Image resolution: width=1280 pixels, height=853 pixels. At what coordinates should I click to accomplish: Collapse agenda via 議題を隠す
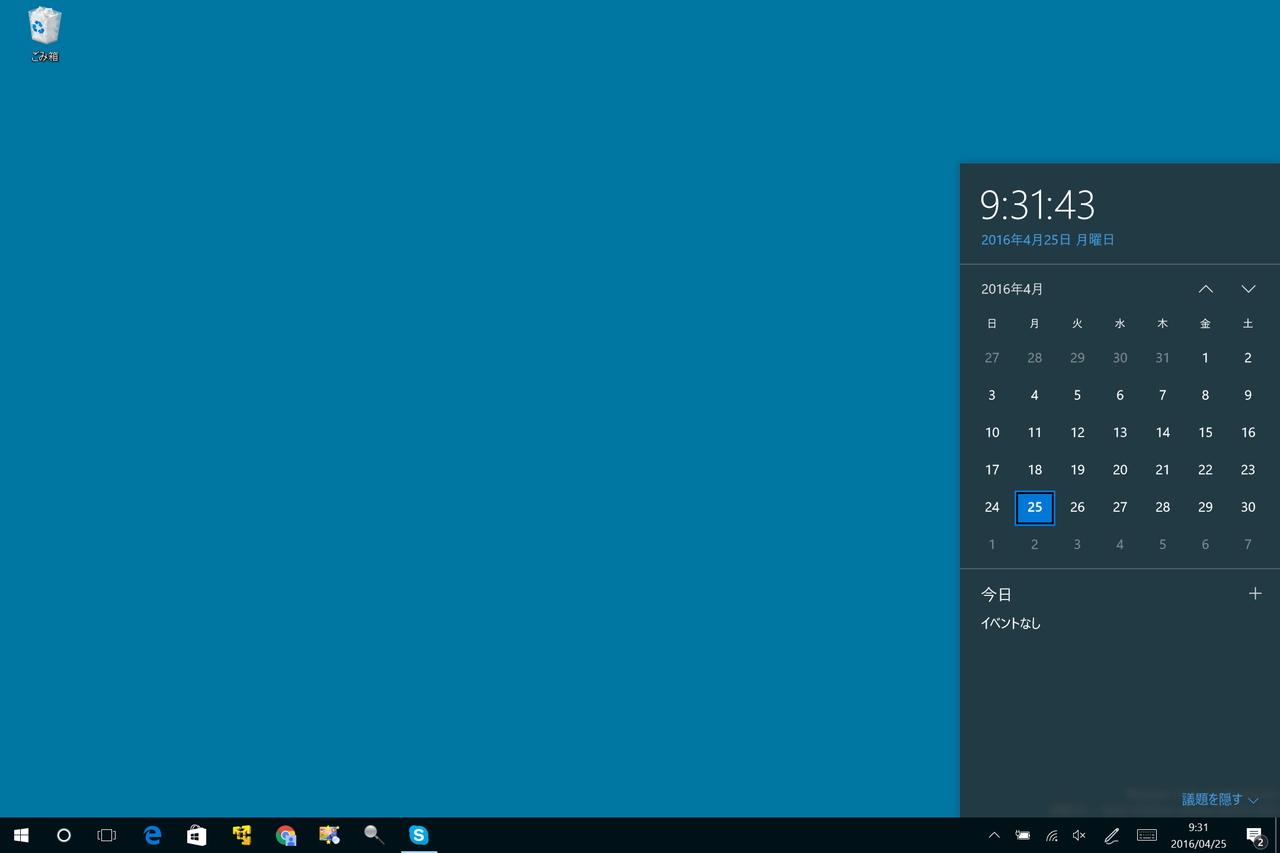pos(1220,800)
